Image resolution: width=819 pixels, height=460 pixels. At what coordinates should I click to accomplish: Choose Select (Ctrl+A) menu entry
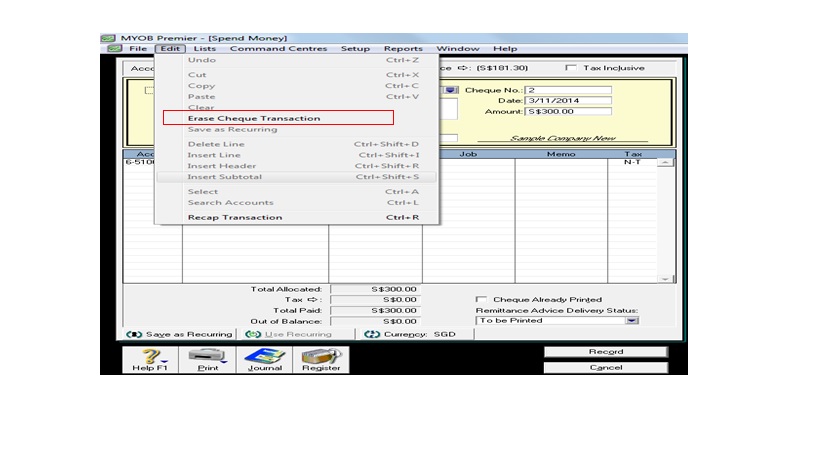tap(297, 192)
